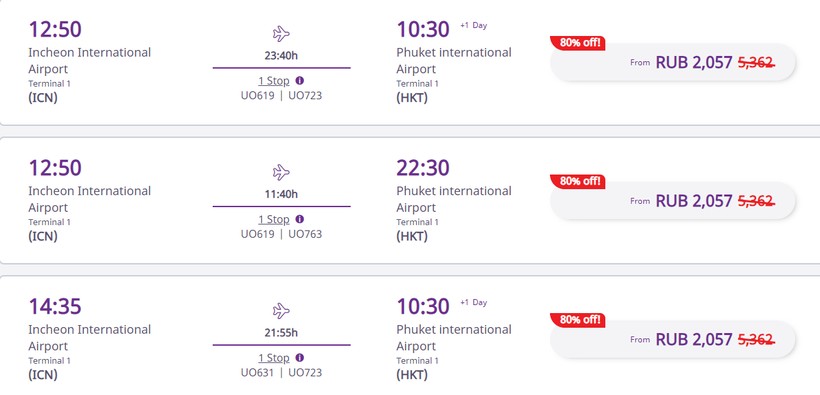Click the 12:50 departure time arriving 22:30
This screenshot has width=820, height=395.
coord(55,168)
